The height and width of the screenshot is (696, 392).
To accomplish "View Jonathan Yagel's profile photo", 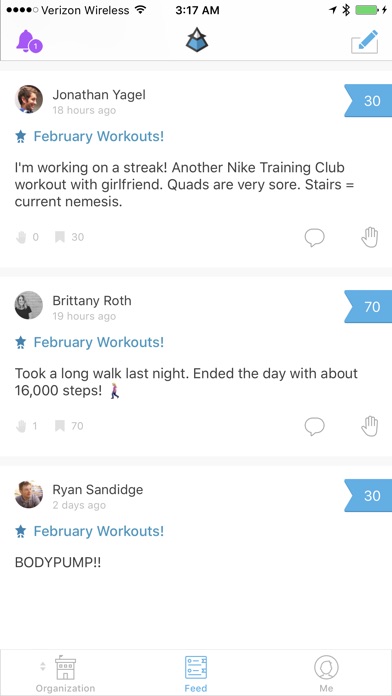I will click(x=29, y=99).
